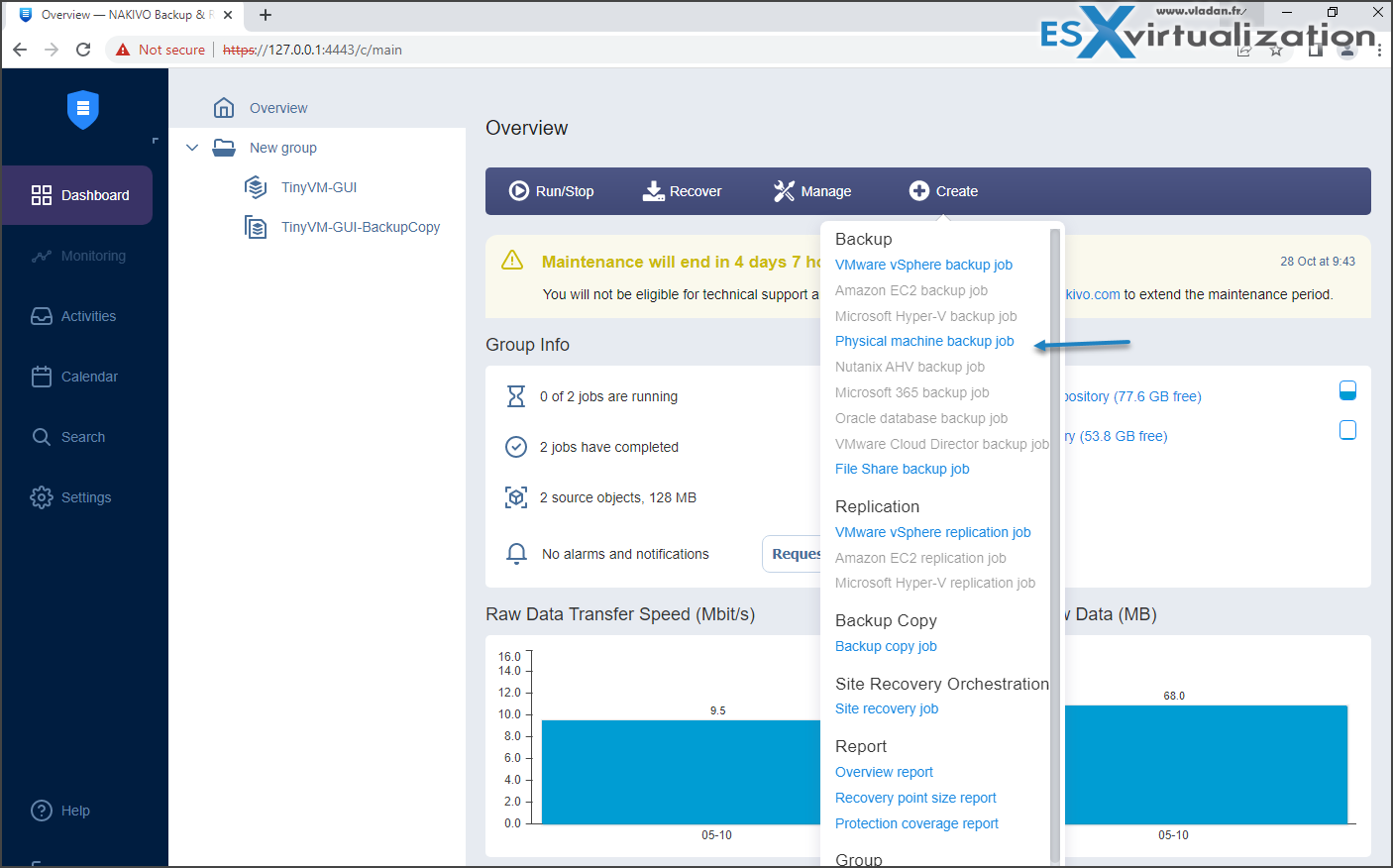Image resolution: width=1393 pixels, height=868 pixels.
Task: Choose File Share backup job
Action: [x=902, y=469]
